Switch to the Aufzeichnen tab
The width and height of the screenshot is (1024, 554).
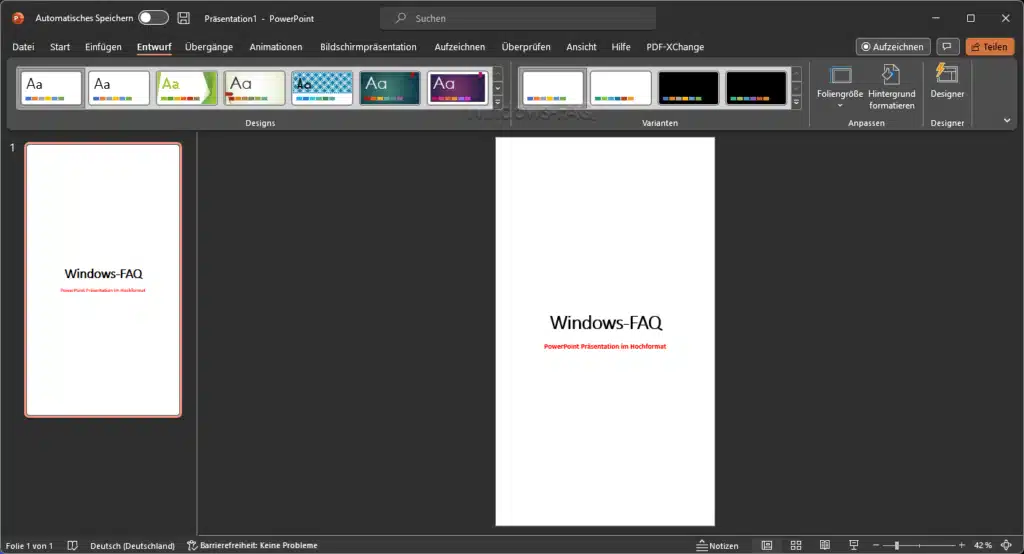(460, 47)
